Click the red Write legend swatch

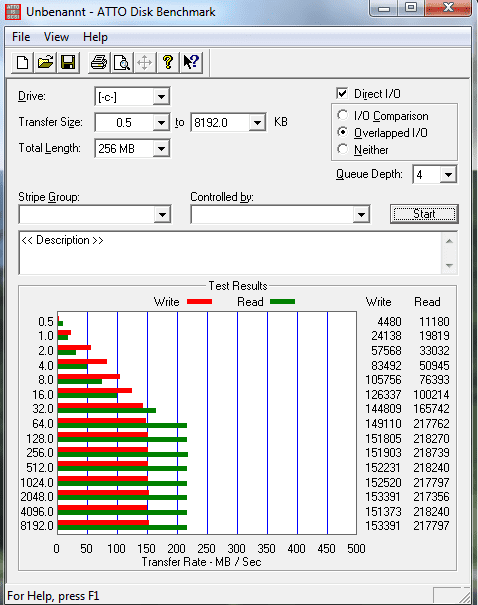pyautogui.click(x=199, y=302)
